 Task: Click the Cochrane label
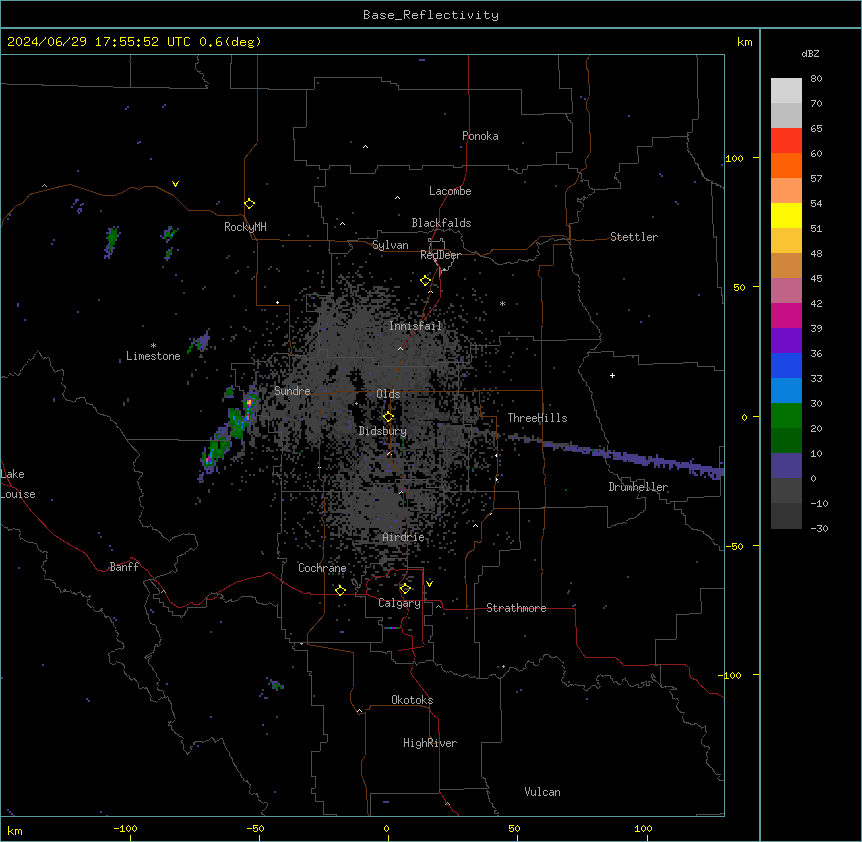[322, 568]
